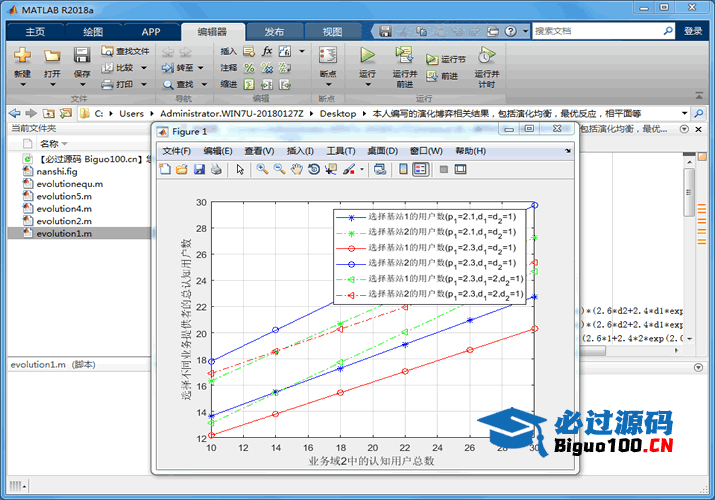Click the Go To (转至) button
715x500 pixels.
tap(178, 67)
